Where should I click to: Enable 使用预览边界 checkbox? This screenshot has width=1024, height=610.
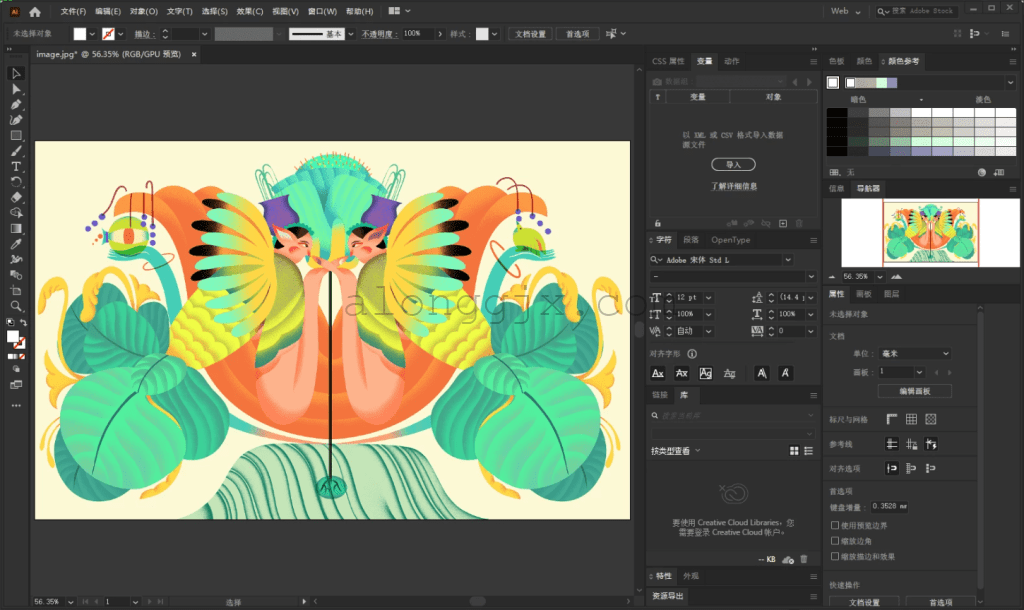pos(835,525)
